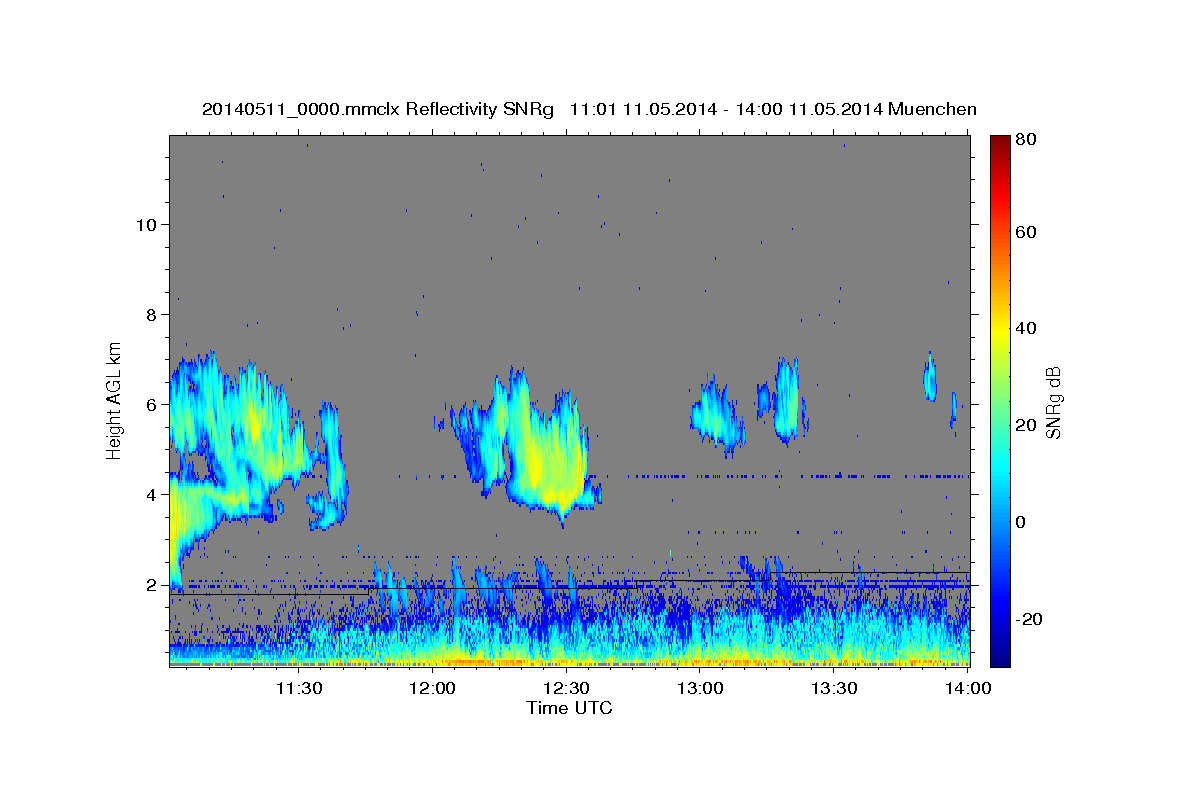Viewport: 1200px width, 800px height.
Task: Click the colorbar value 80
Action: (1026, 141)
